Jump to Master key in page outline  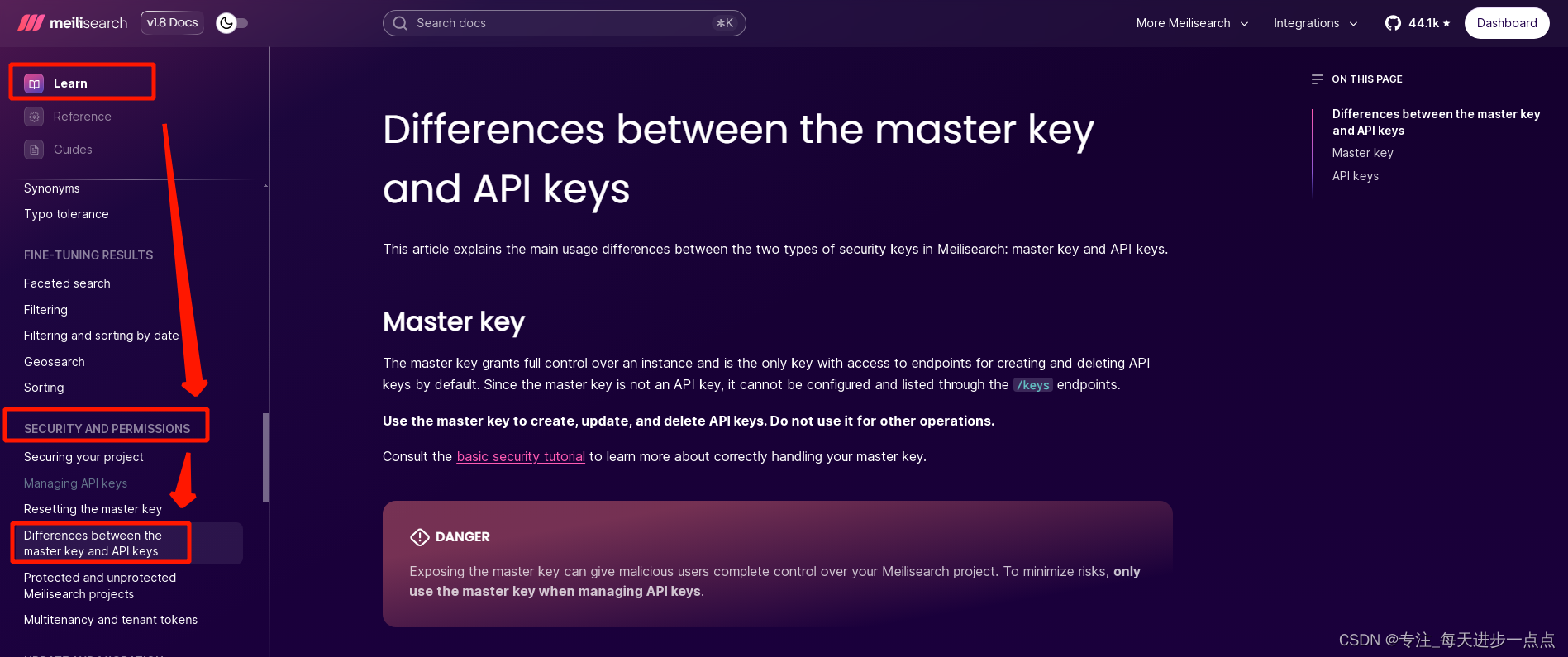click(1362, 153)
